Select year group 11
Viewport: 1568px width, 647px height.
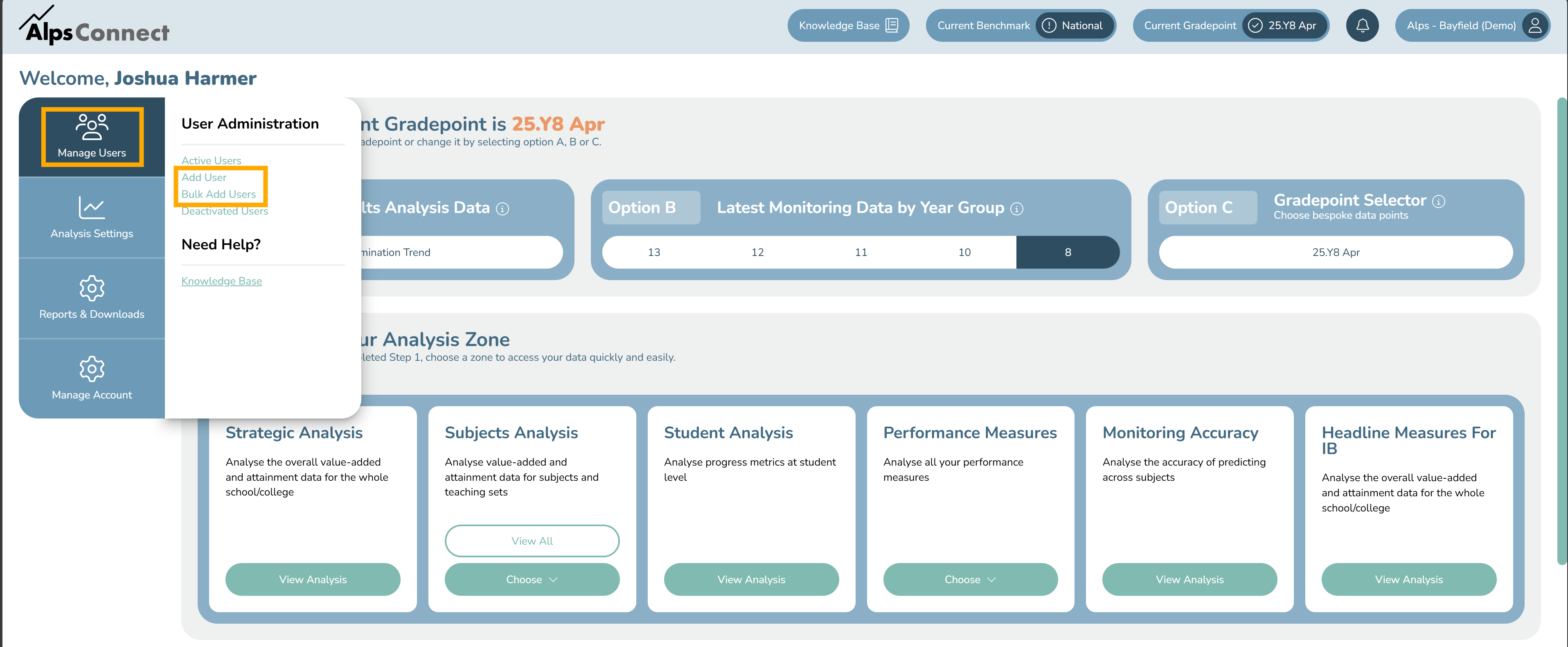[x=861, y=252]
